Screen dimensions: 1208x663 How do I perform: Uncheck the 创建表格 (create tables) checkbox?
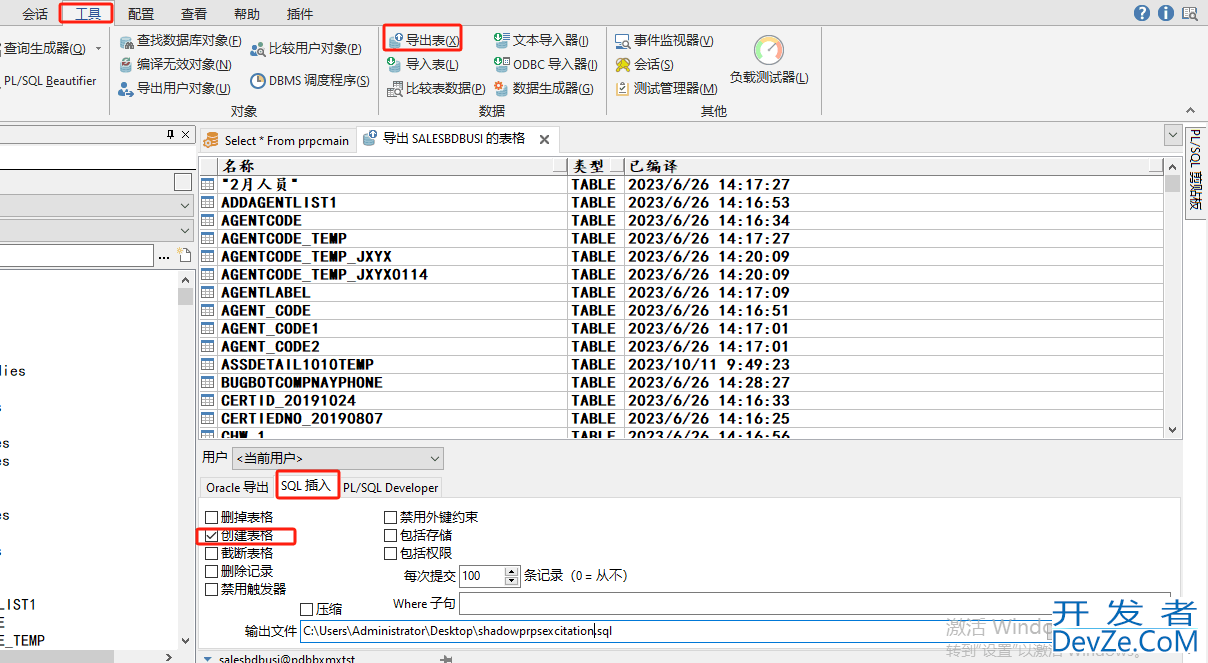point(211,535)
